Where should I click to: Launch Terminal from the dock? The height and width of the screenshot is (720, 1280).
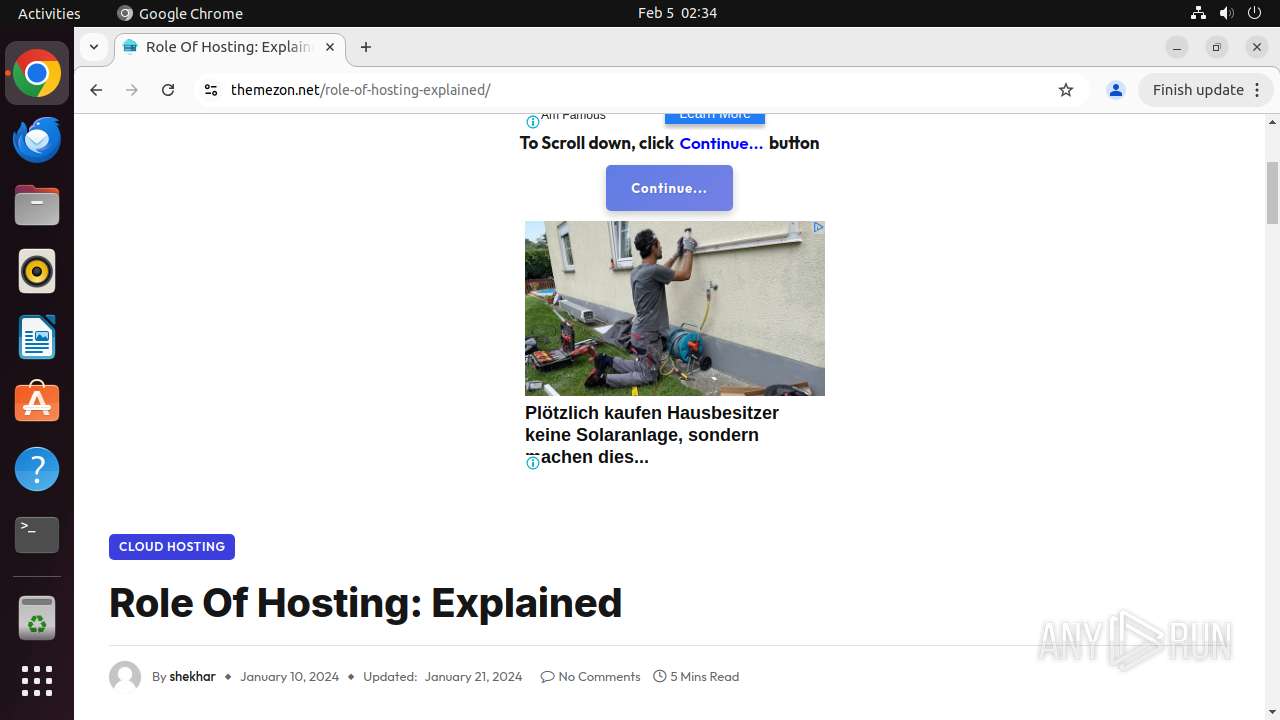click(x=37, y=535)
